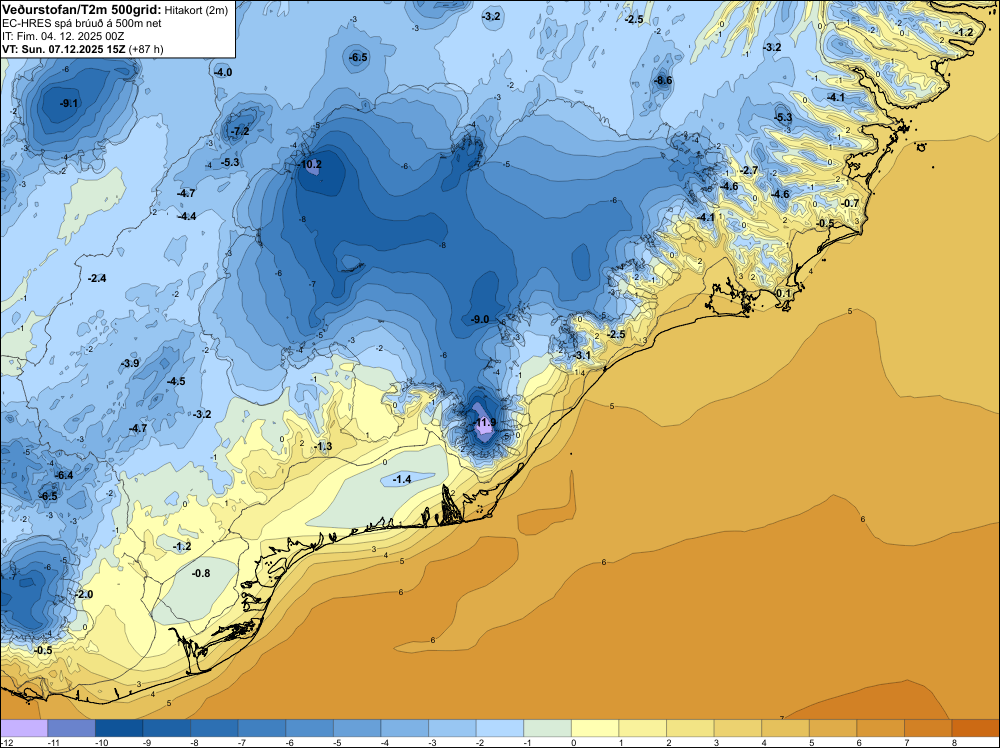Click the init time IT: Fim. 04. 12. 2025 00Z
The width and height of the screenshot is (1000, 748).
pos(63,36)
